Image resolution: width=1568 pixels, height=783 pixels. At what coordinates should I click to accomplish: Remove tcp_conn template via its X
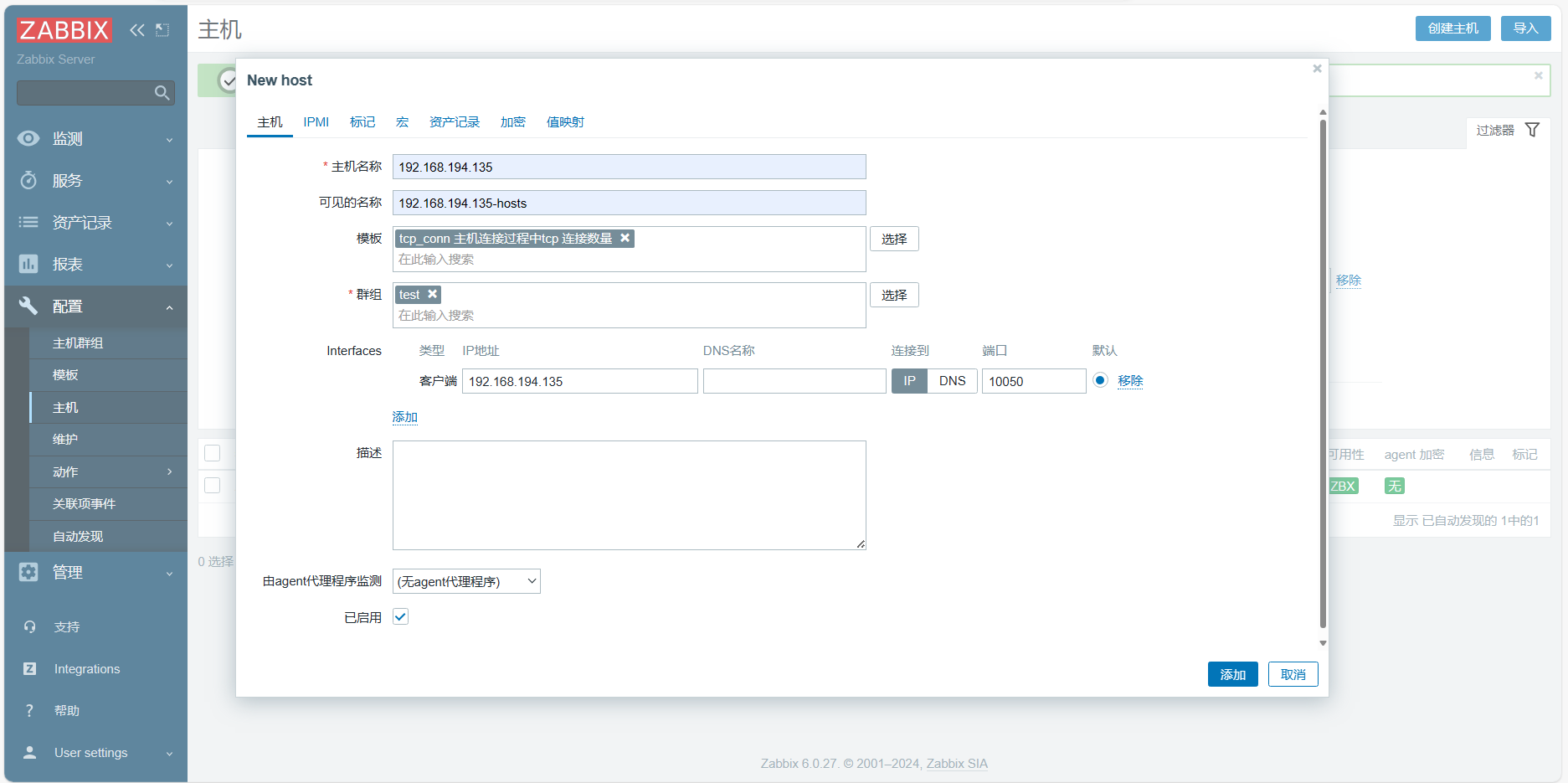[x=625, y=238]
